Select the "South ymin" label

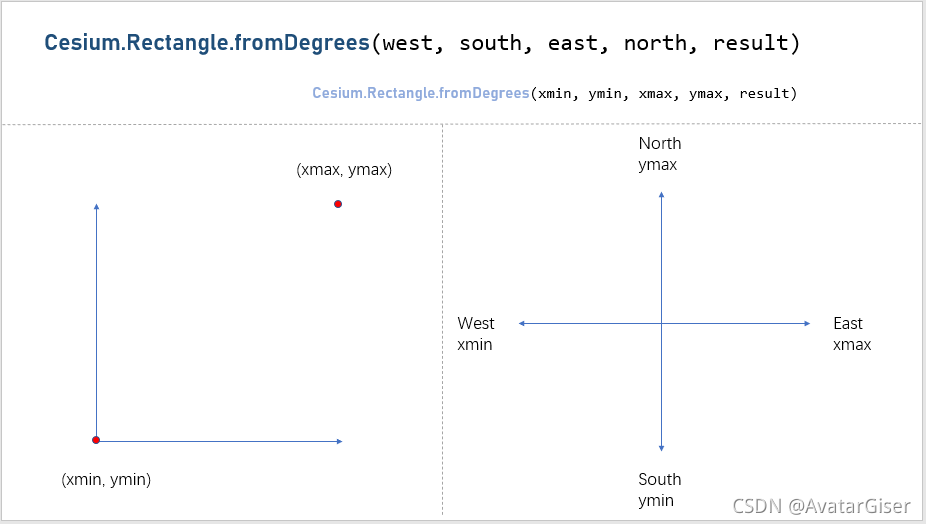(659, 490)
